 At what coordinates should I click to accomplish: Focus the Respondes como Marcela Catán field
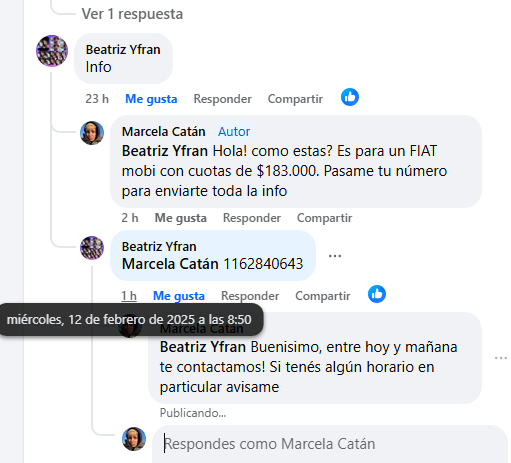330,444
